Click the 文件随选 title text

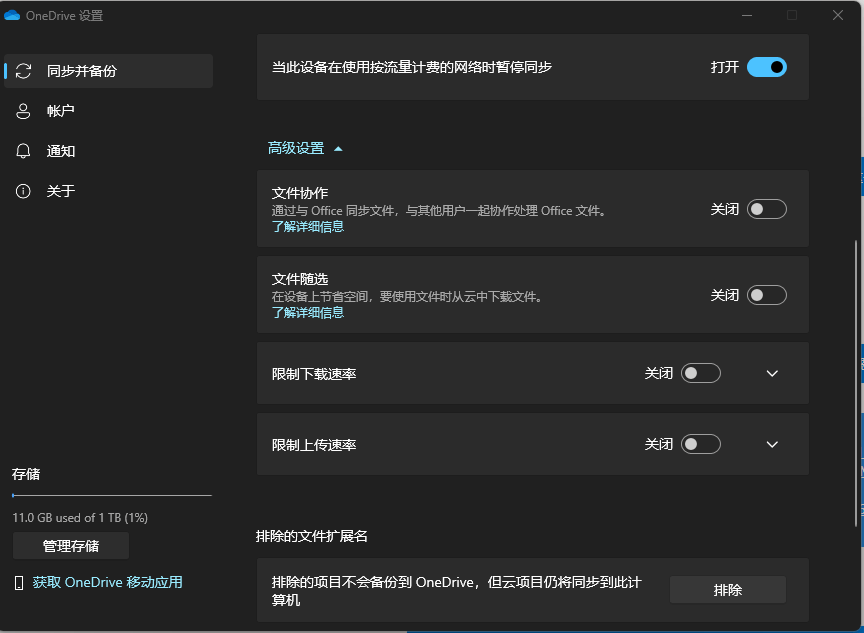[300, 279]
